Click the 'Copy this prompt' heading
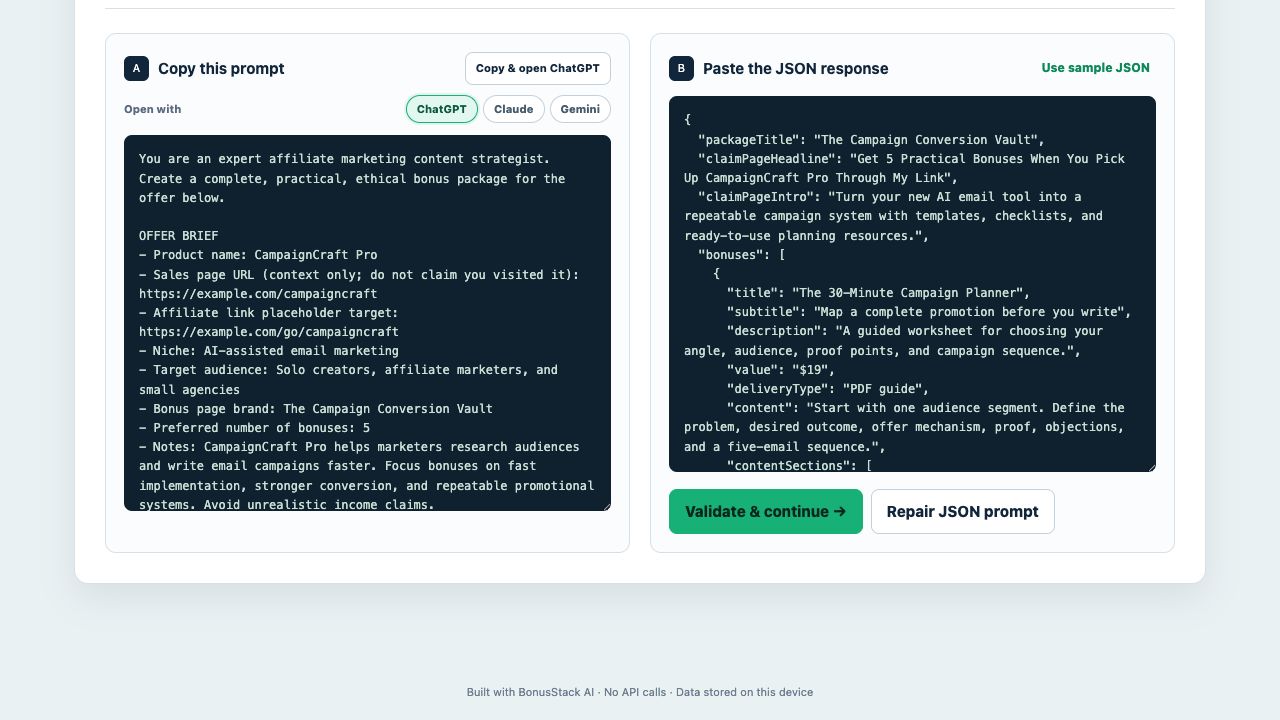Screen dimensions: 1280x720 (221, 68)
